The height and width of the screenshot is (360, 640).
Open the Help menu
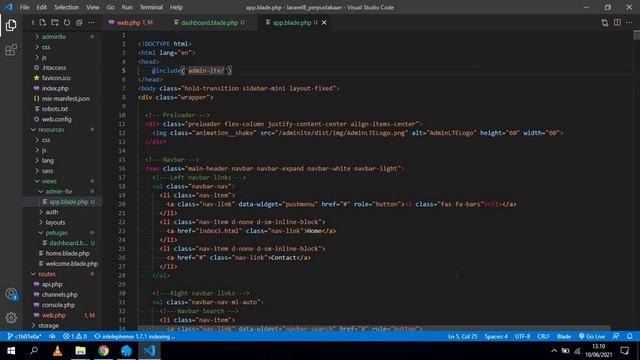pos(176,7)
